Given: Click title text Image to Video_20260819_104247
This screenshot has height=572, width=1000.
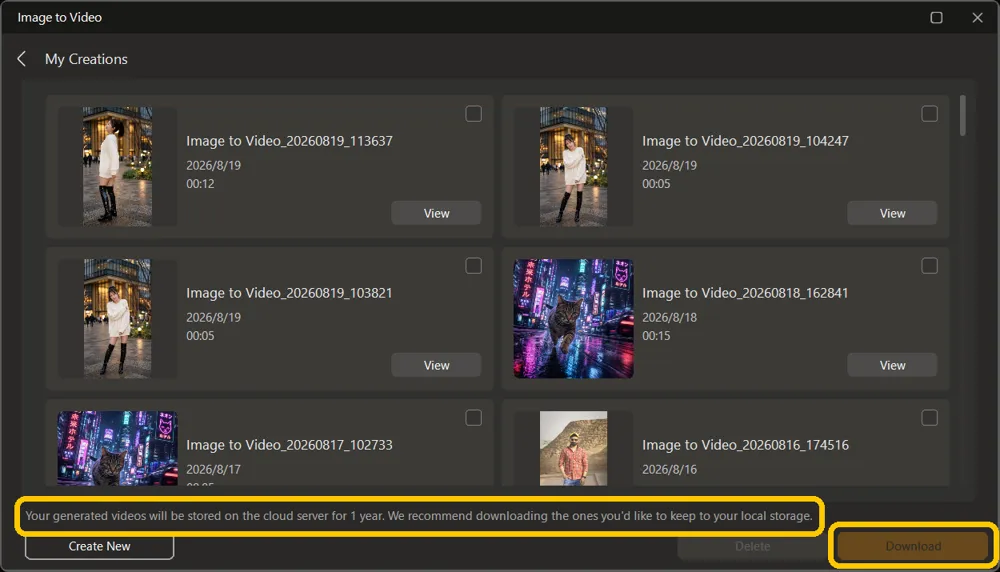Looking at the screenshot, I should 745,141.
